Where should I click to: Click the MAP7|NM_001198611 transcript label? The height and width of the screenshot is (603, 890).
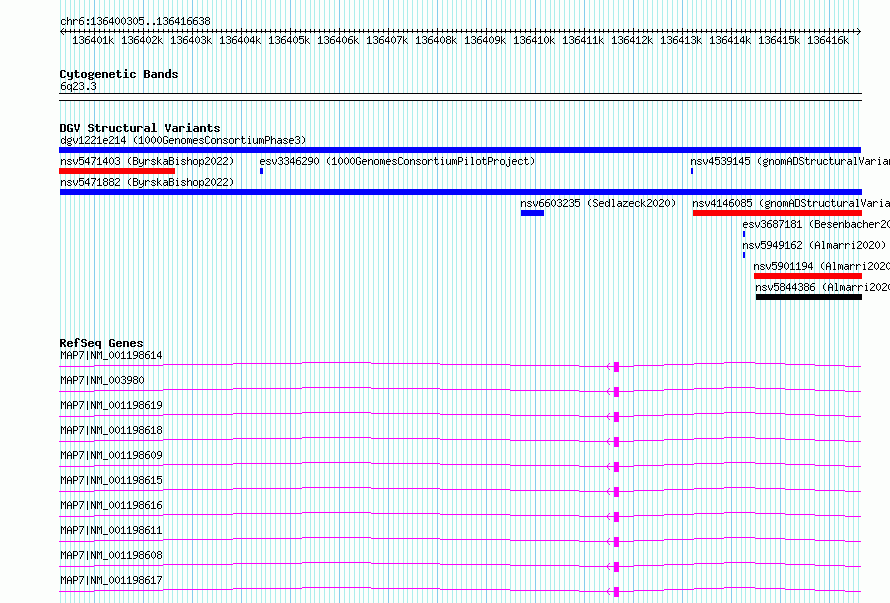point(111,530)
